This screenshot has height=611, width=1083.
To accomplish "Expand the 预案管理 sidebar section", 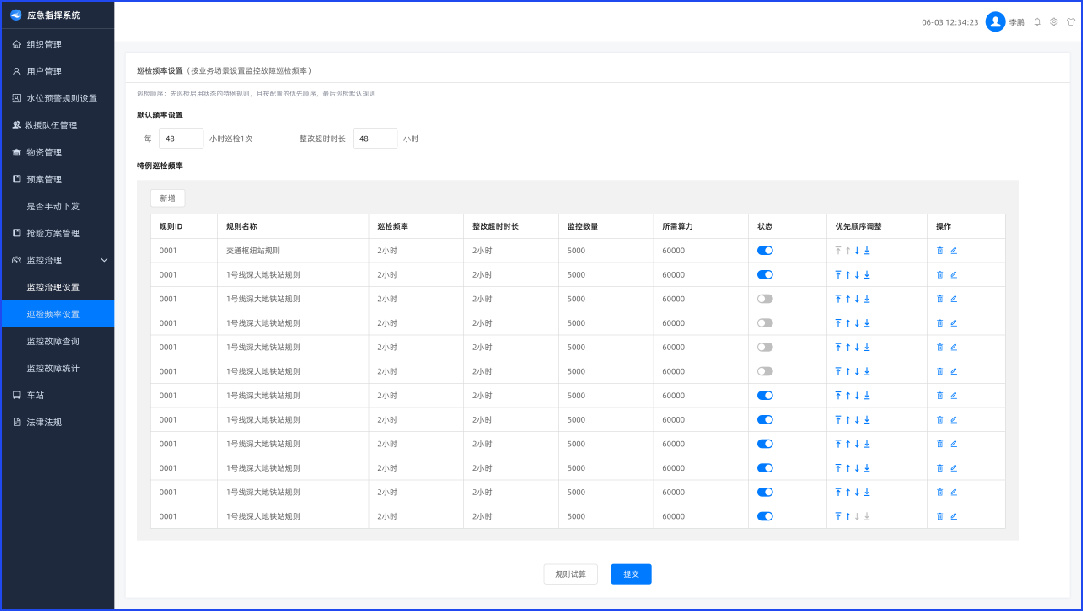I will point(44,179).
